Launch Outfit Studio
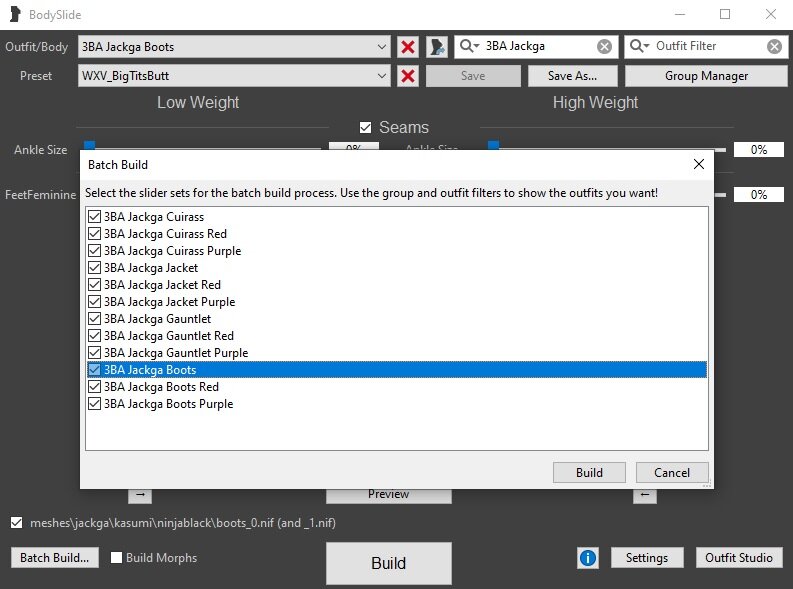The width and height of the screenshot is (793, 589). (x=739, y=558)
